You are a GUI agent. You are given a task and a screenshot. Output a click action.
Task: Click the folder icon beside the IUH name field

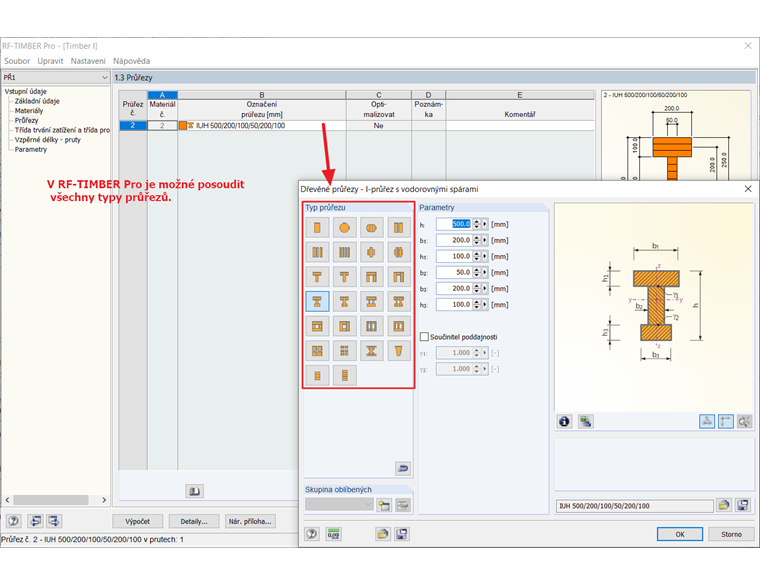click(x=724, y=506)
